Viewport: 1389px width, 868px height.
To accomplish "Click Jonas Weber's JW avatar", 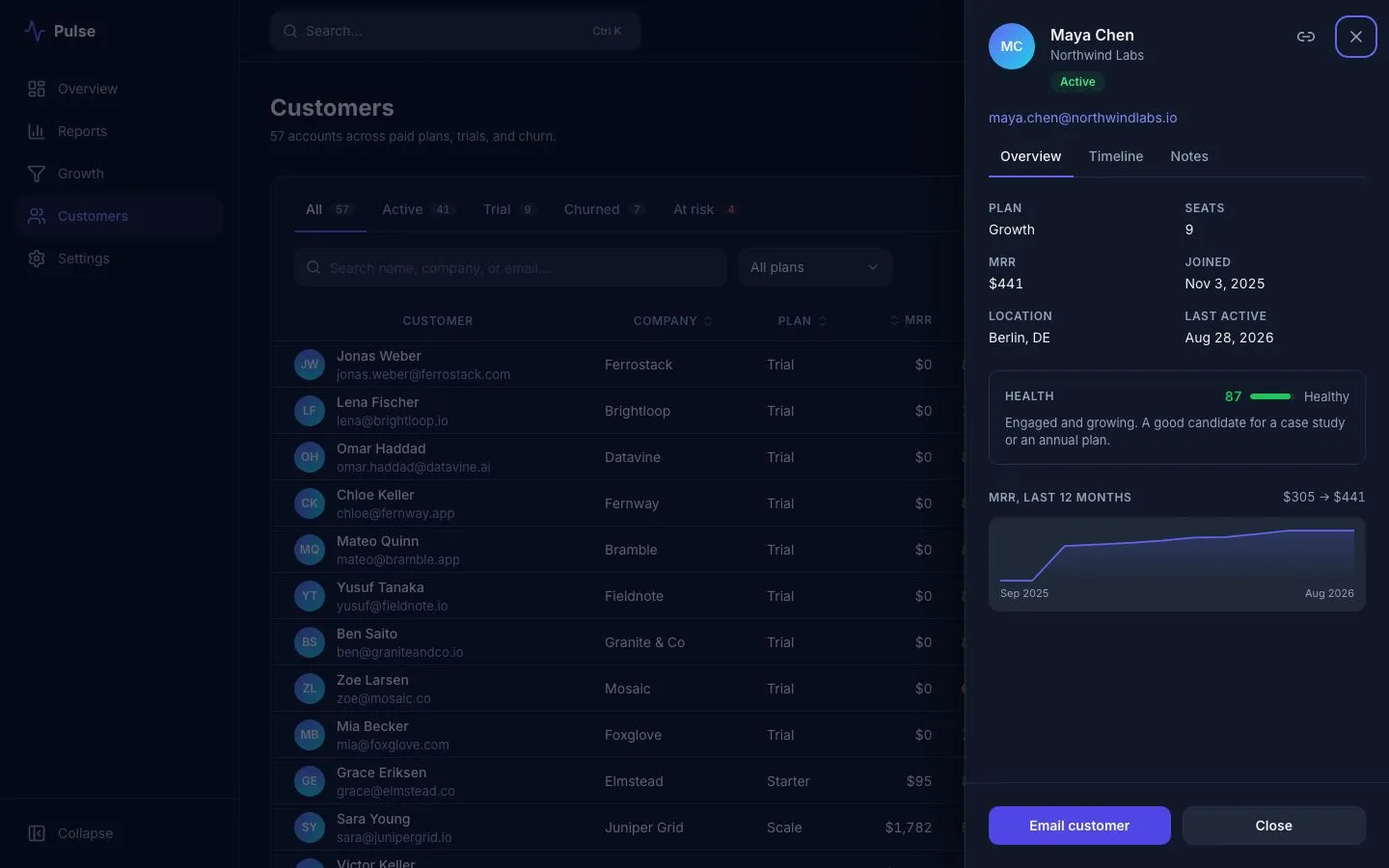I will pos(310,365).
